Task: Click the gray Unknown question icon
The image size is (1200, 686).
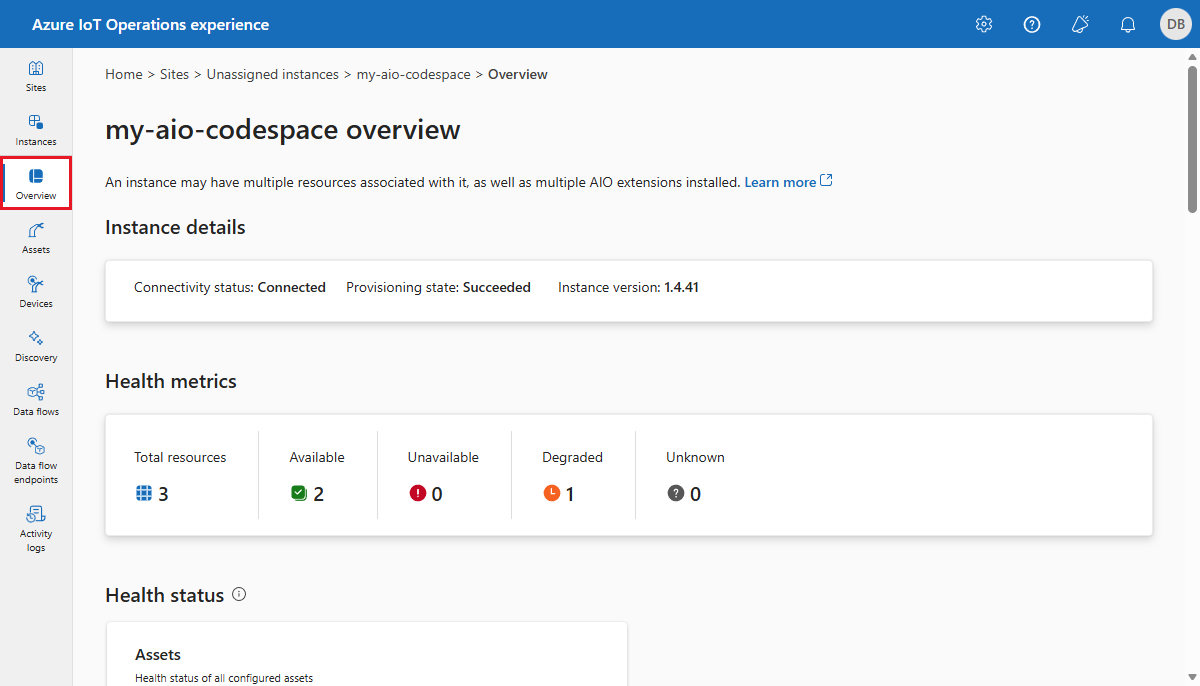Action: 675,493
